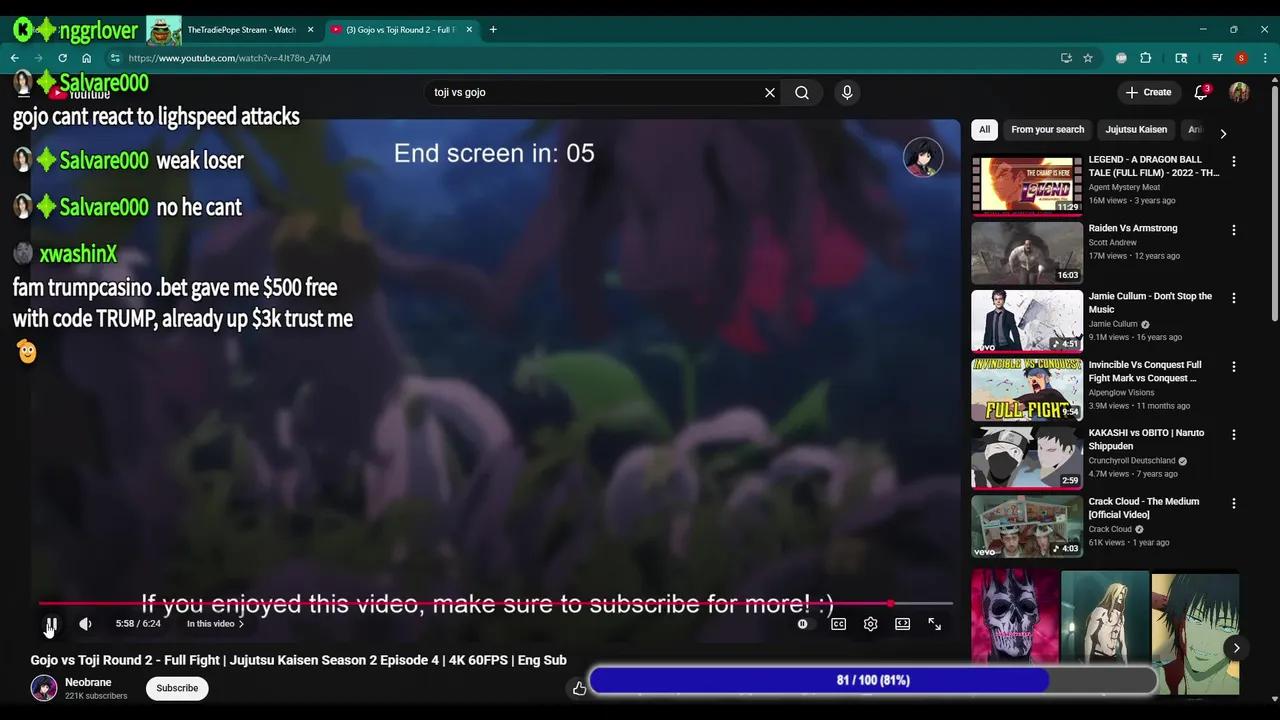Start voice search with the microphone icon
1280x720 pixels.
click(847, 92)
